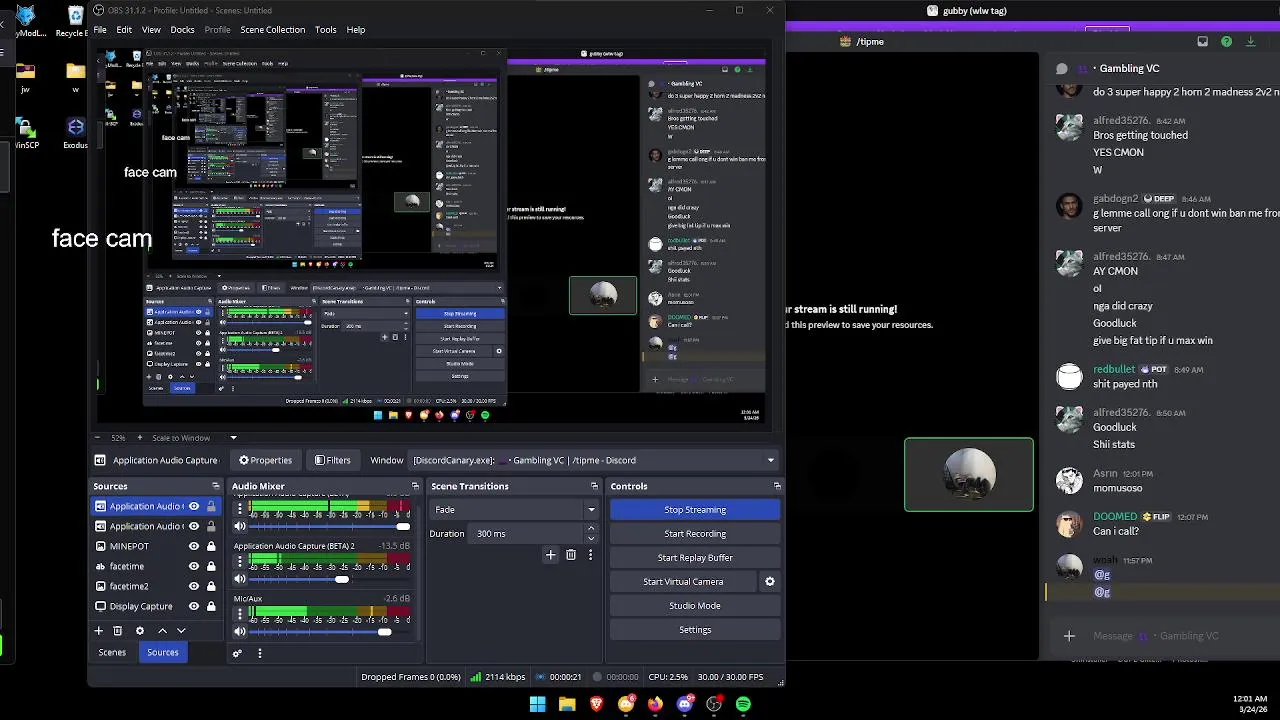Increase transition duration with up arrow

pyautogui.click(x=591, y=528)
